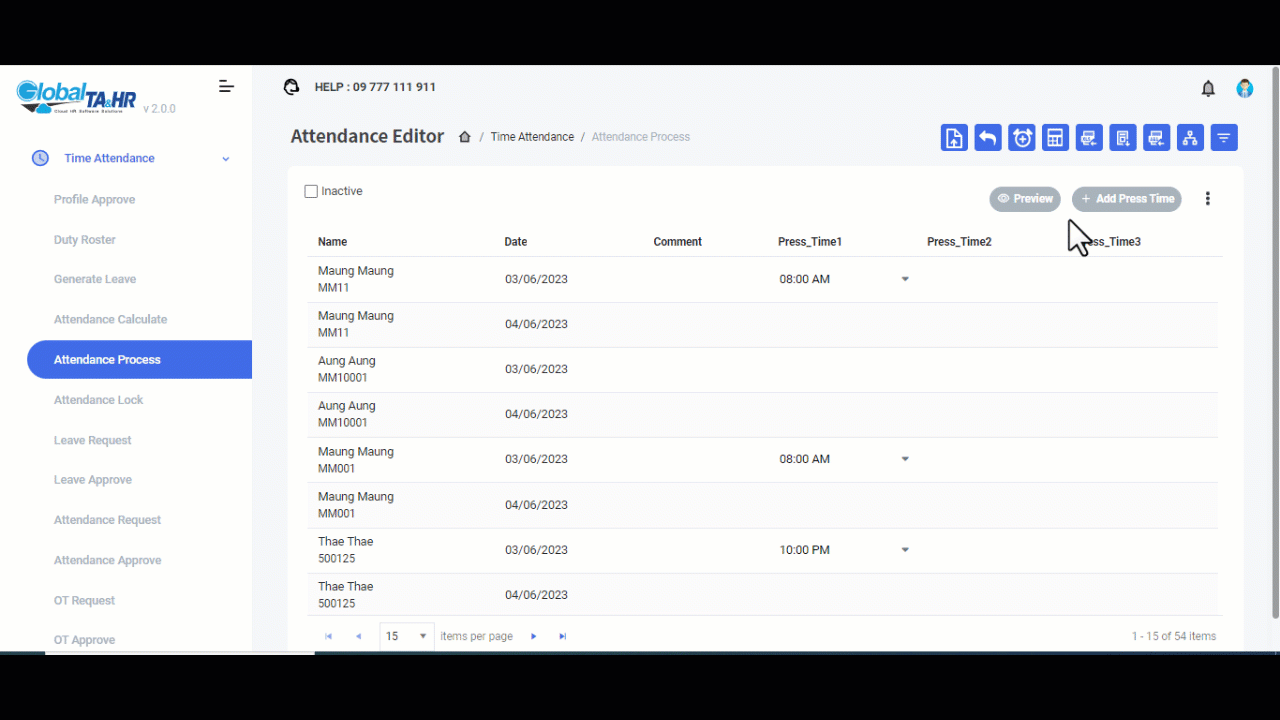Click the Preview button
The height and width of the screenshot is (720, 1280).
click(1025, 199)
